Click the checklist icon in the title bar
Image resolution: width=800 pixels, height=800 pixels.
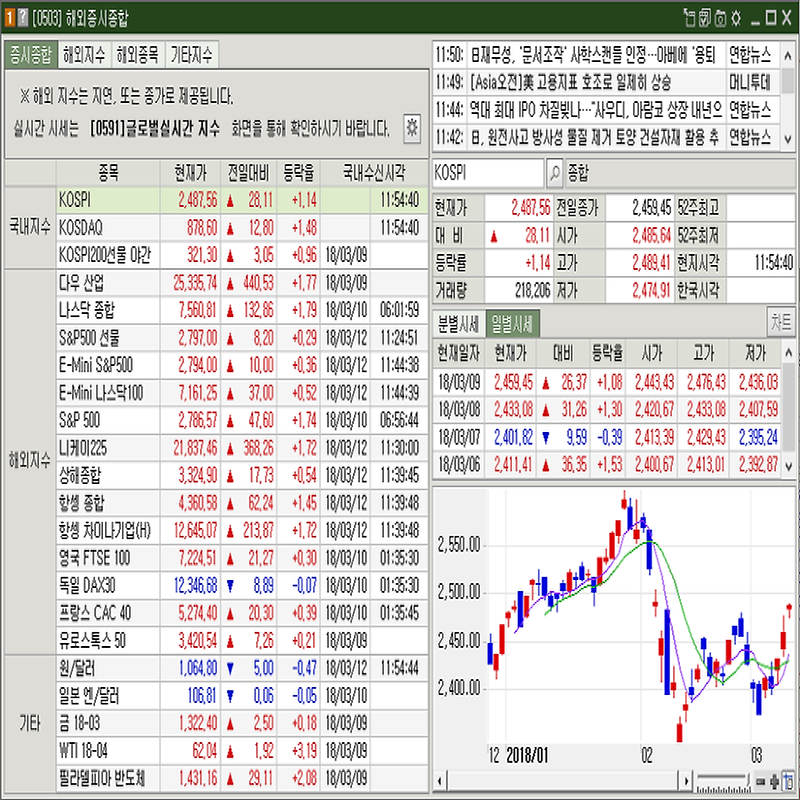[x=705, y=17]
